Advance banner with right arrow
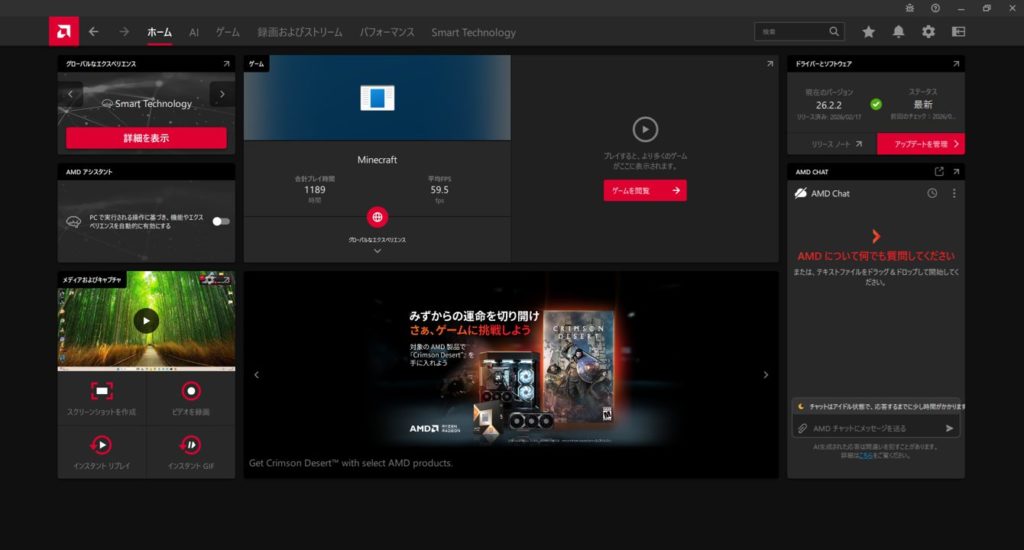The image size is (1024, 550). 766,375
